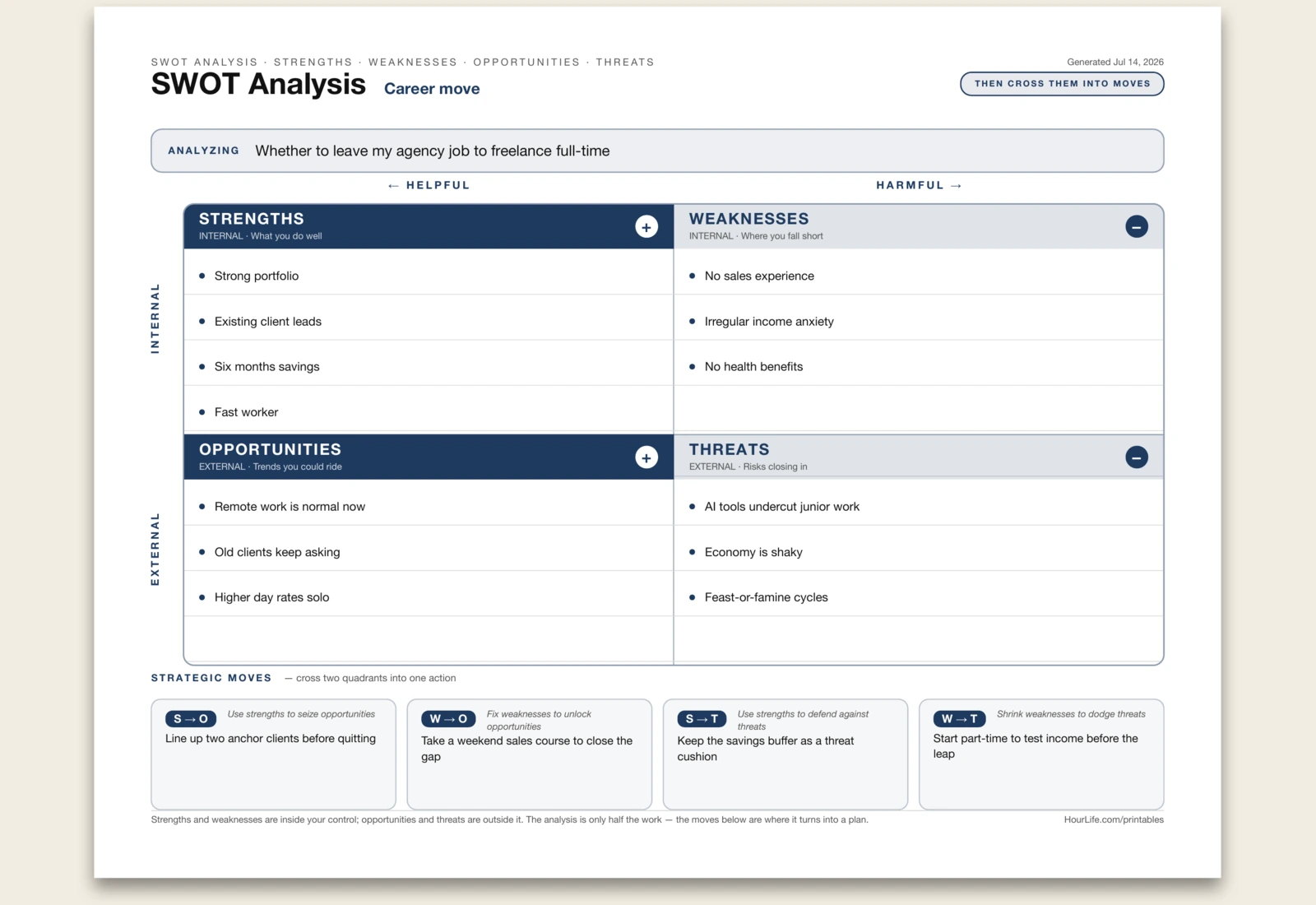Click the 'SWOT Analysis' main title

[258, 84]
